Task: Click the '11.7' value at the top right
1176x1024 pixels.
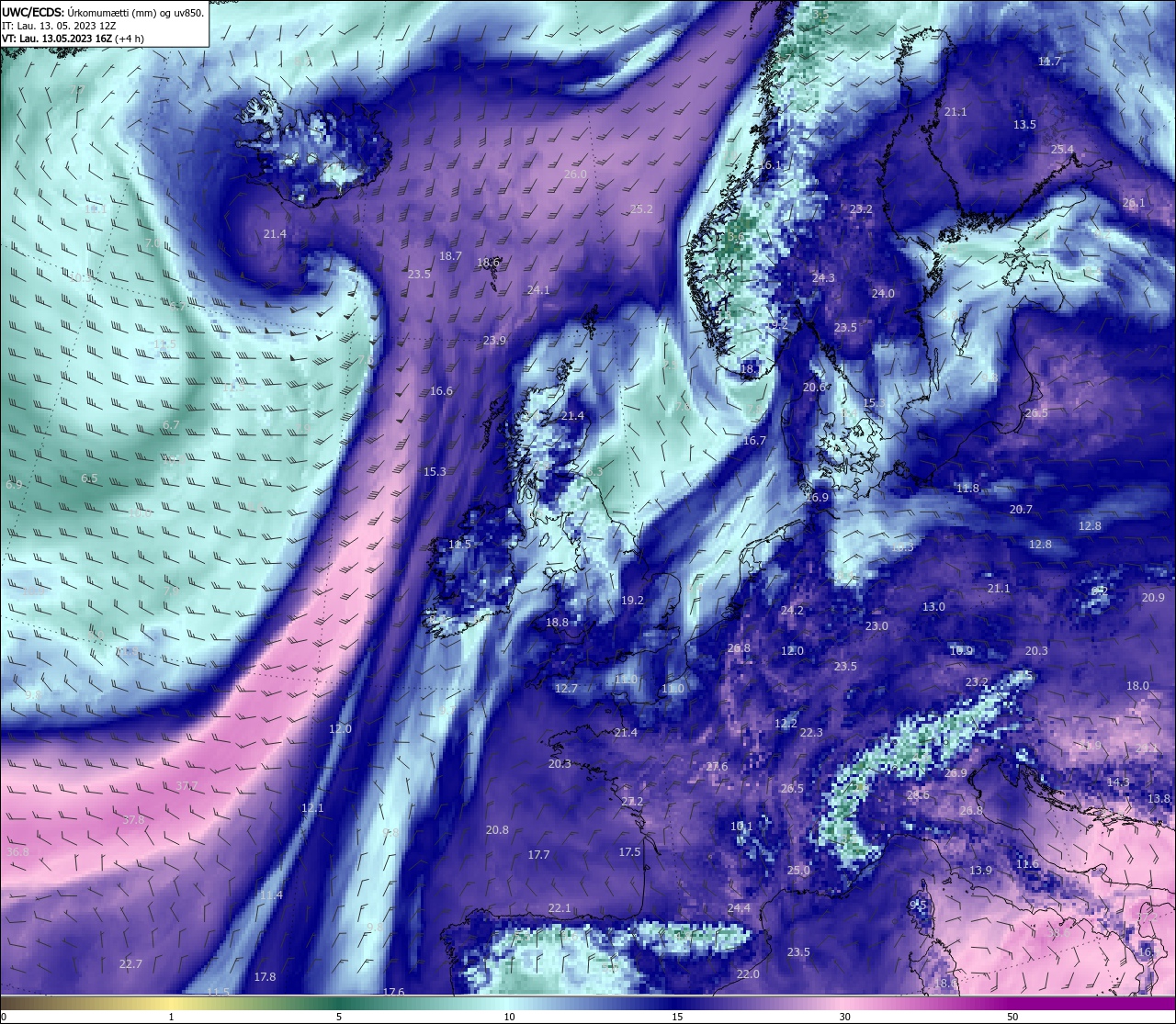Action: point(1049,62)
